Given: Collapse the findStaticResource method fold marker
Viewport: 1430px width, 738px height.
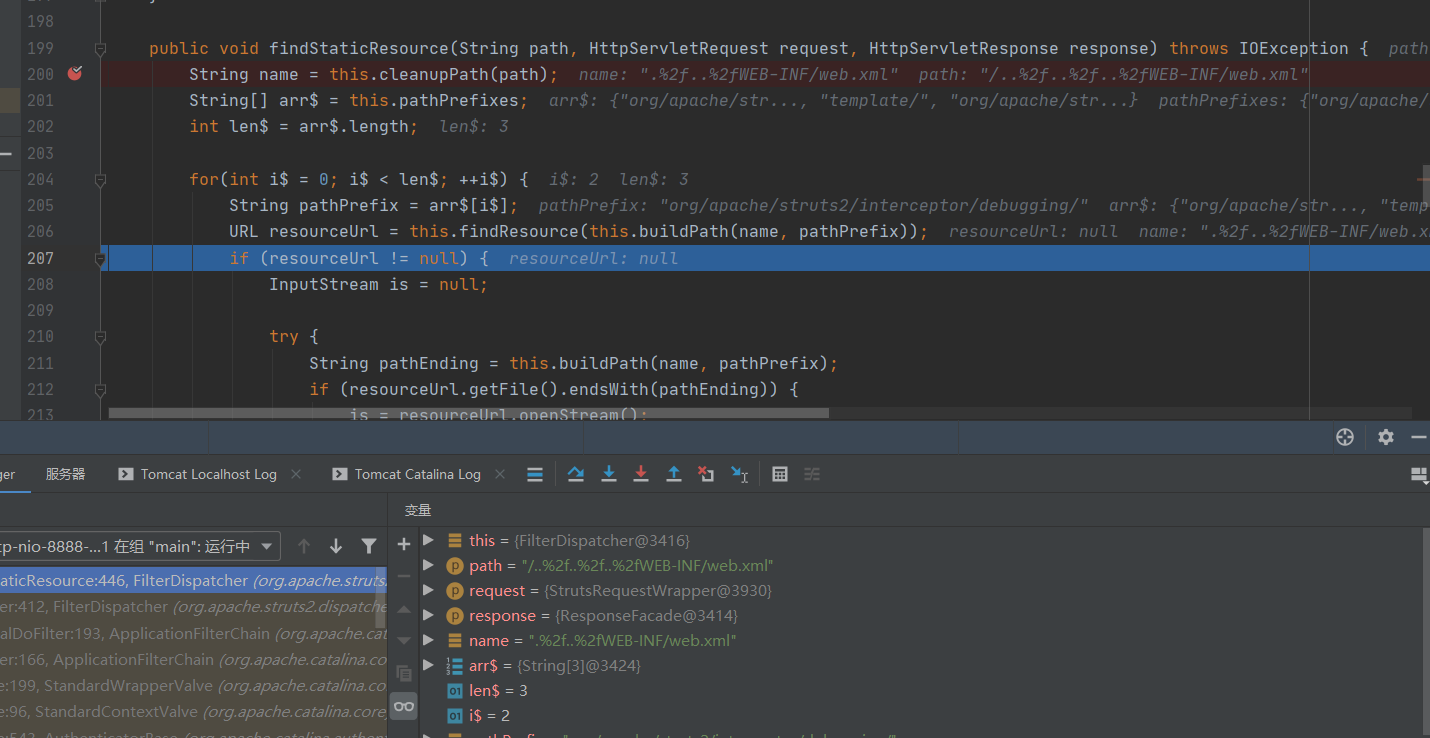Looking at the screenshot, I should point(100,48).
